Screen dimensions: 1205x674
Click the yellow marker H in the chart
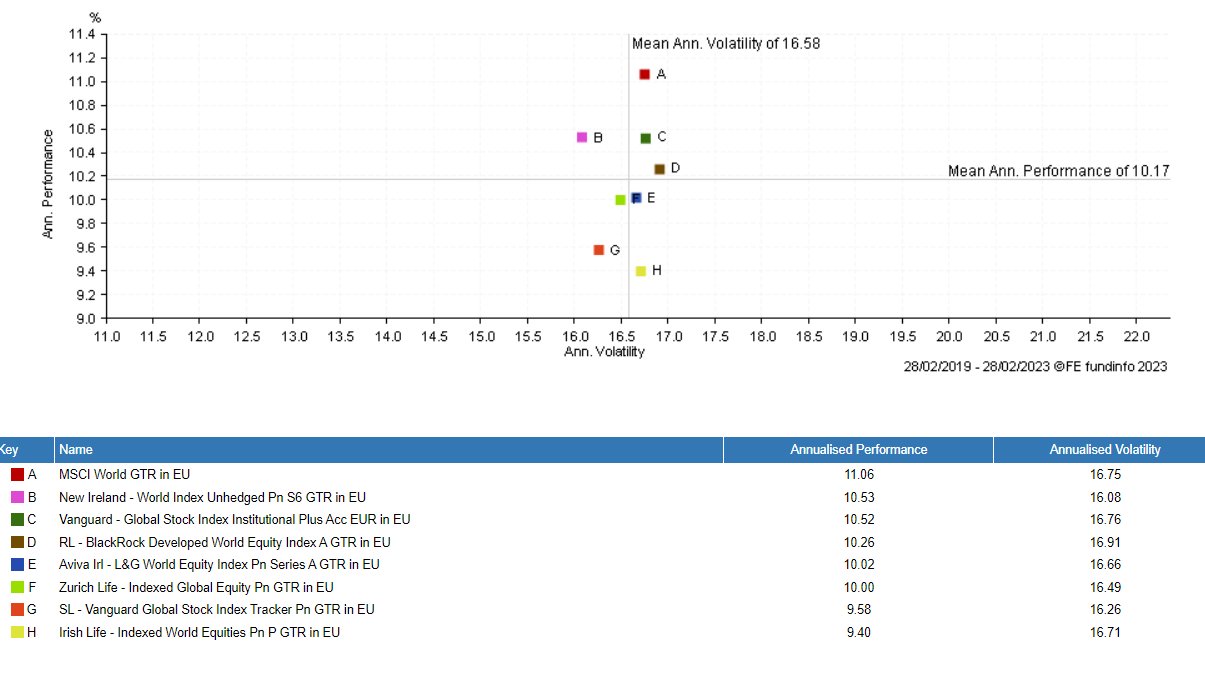(x=641, y=271)
